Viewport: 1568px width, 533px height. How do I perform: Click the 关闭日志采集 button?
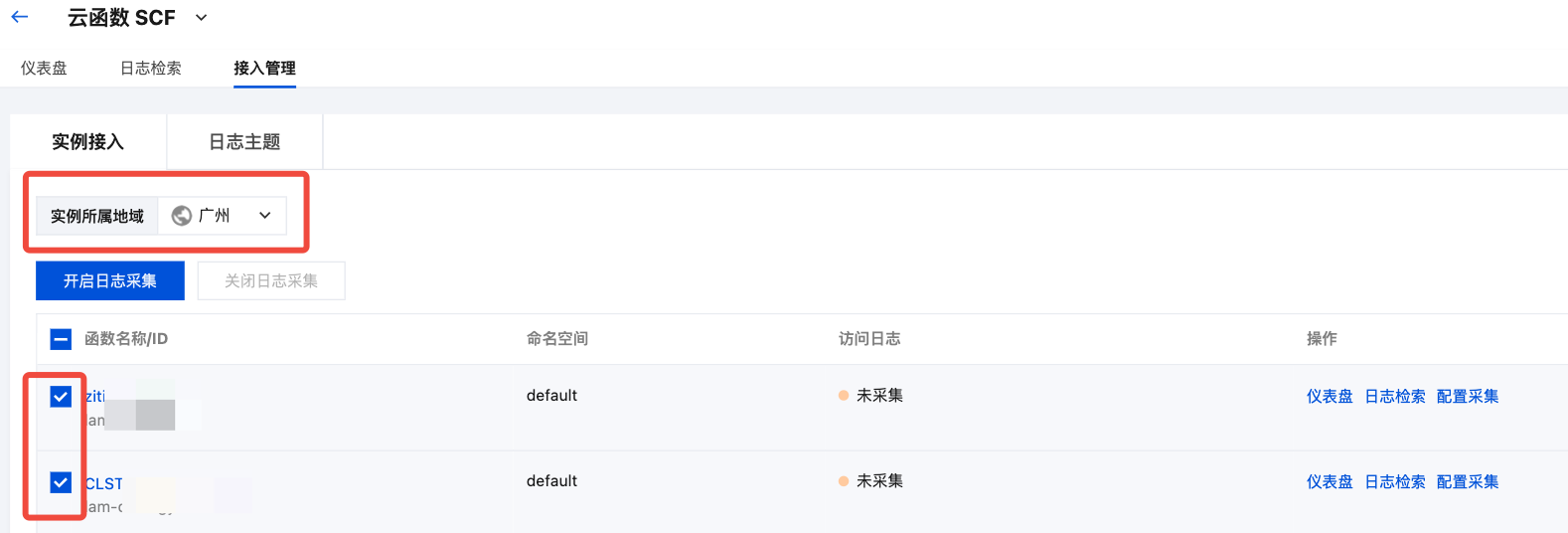tap(271, 281)
